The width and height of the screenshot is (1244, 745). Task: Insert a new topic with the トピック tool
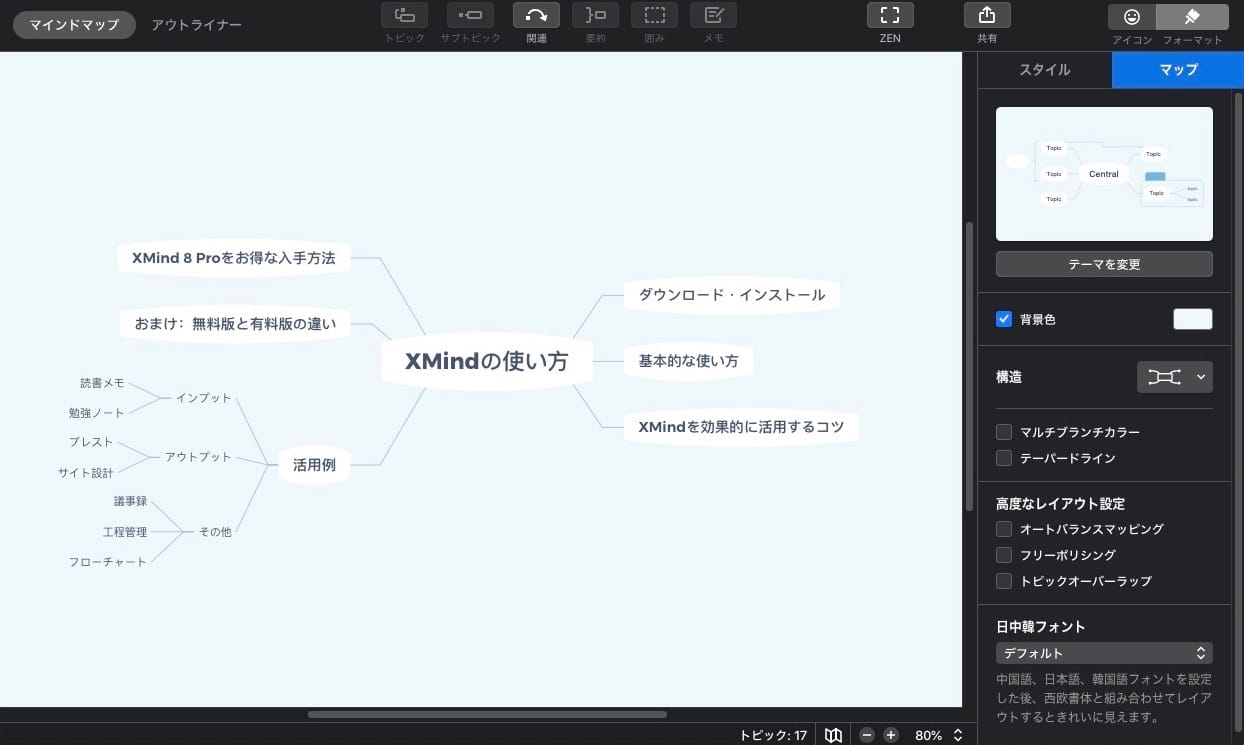coord(403,15)
